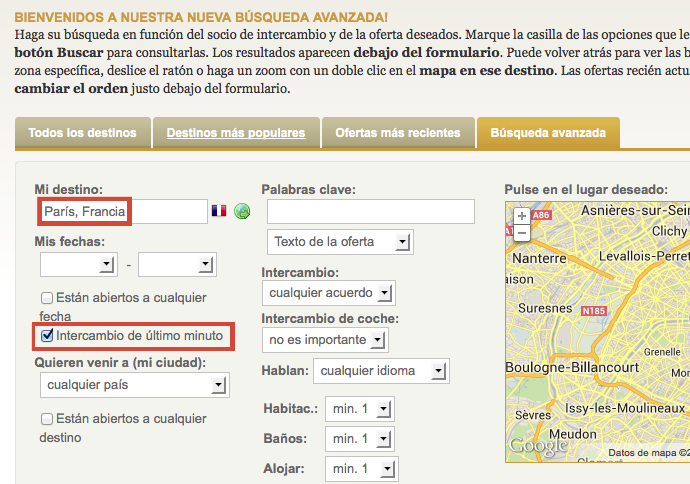Viewport: 690px width, 484px height.
Task: Click the Meudon label on the map
Action: point(573,434)
